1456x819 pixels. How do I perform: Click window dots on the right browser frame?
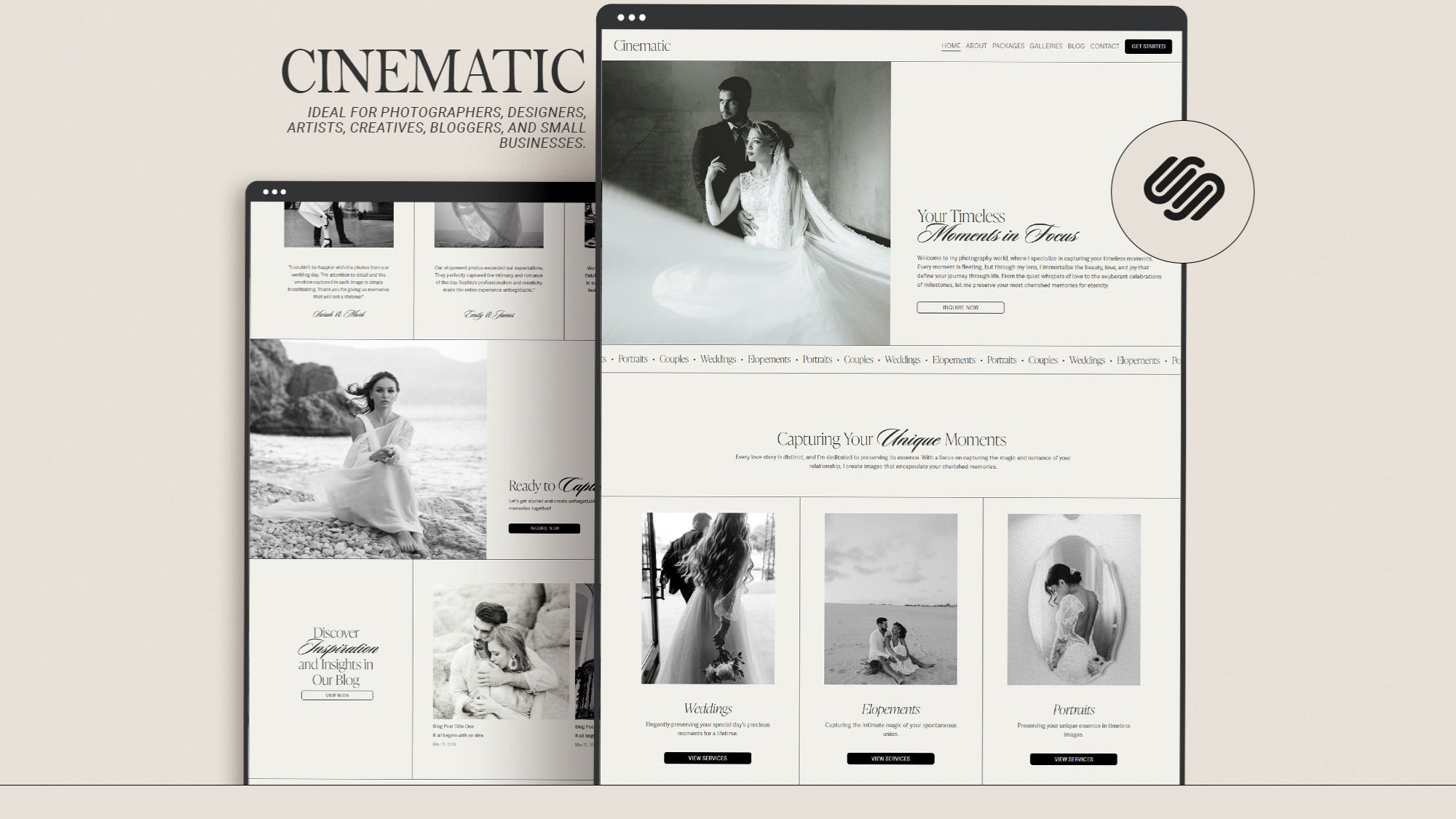[x=631, y=17]
